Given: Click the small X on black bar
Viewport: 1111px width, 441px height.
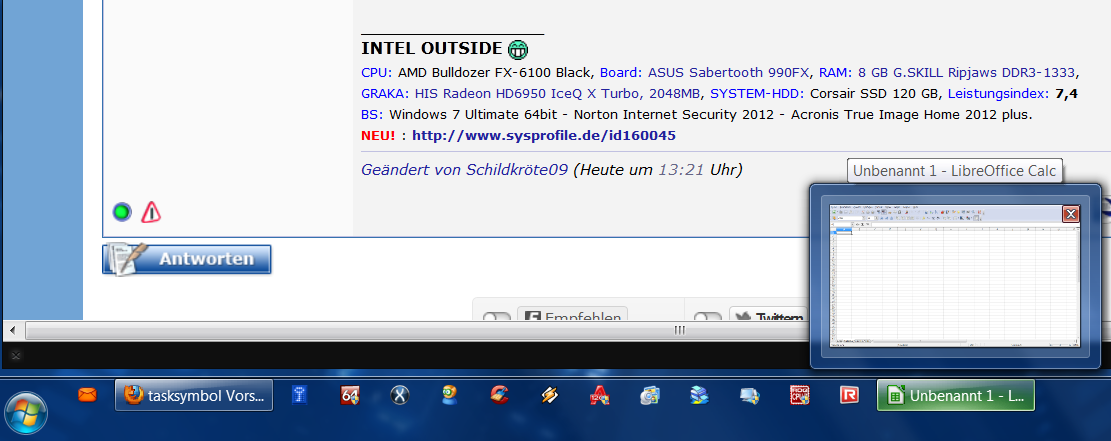Looking at the screenshot, I should 16,355.
